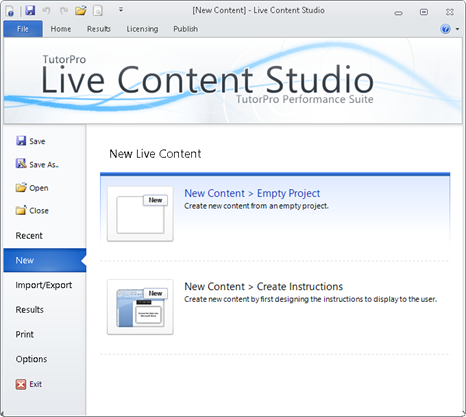Select the New sidebar item
Image resolution: width=466 pixels, height=417 pixels.
(x=45, y=260)
